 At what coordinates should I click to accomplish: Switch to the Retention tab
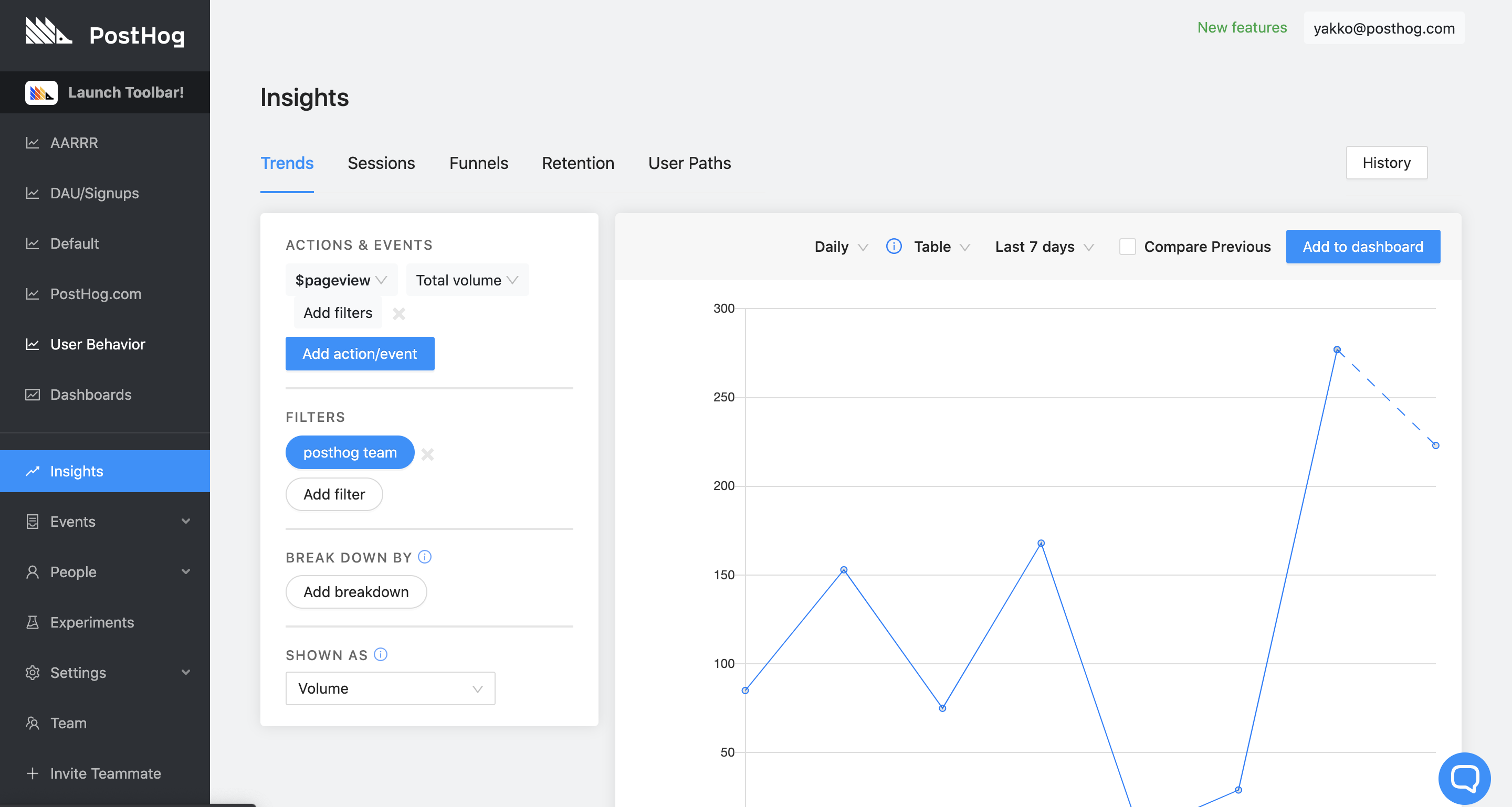point(577,163)
